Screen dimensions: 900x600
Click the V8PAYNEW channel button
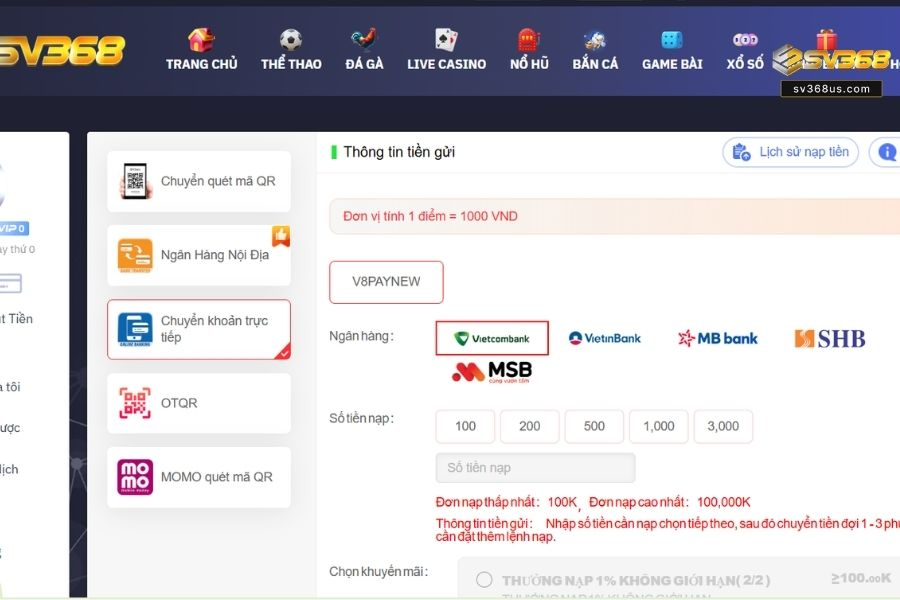tap(386, 282)
